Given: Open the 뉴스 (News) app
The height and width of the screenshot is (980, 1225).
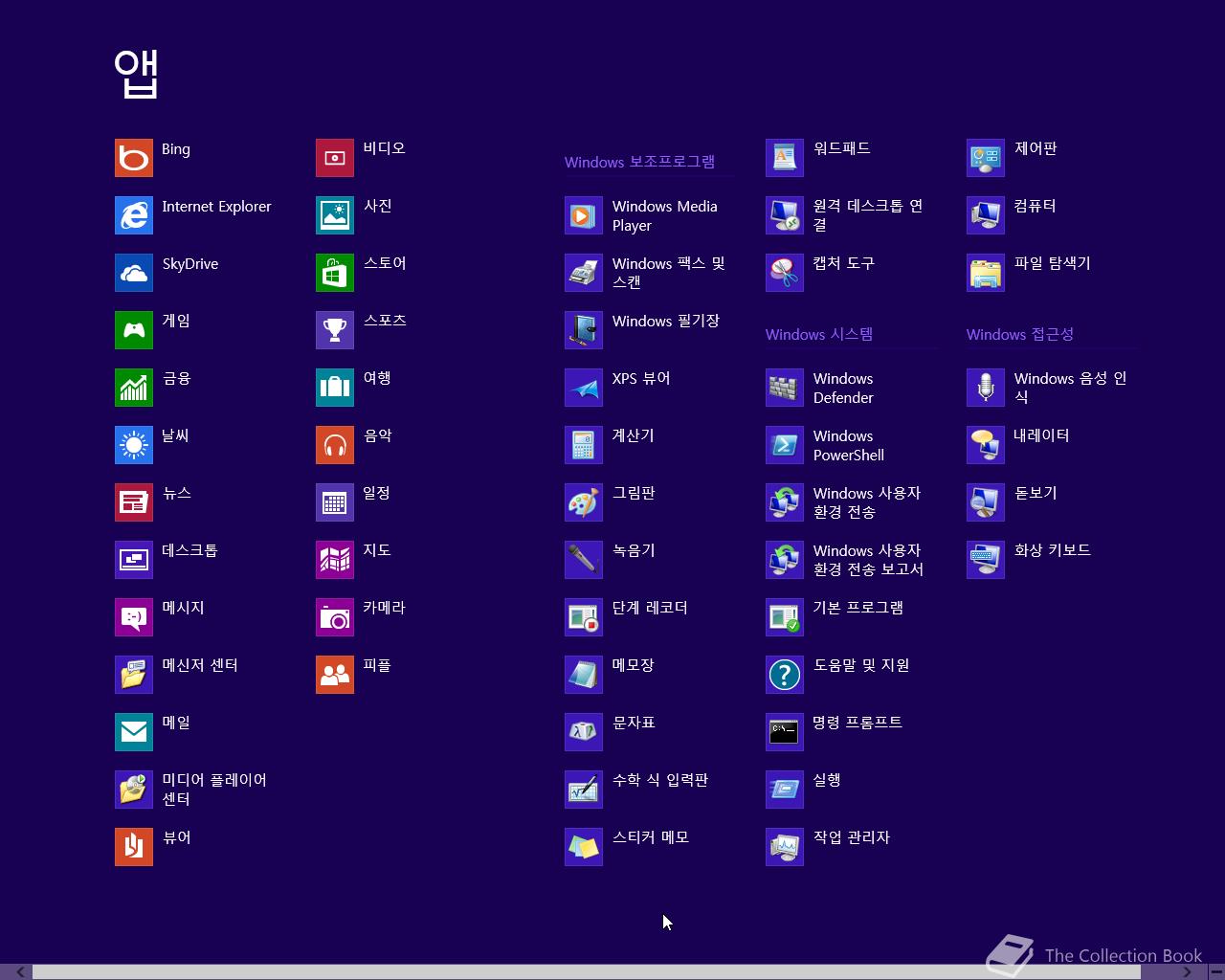Looking at the screenshot, I should coord(153,502).
